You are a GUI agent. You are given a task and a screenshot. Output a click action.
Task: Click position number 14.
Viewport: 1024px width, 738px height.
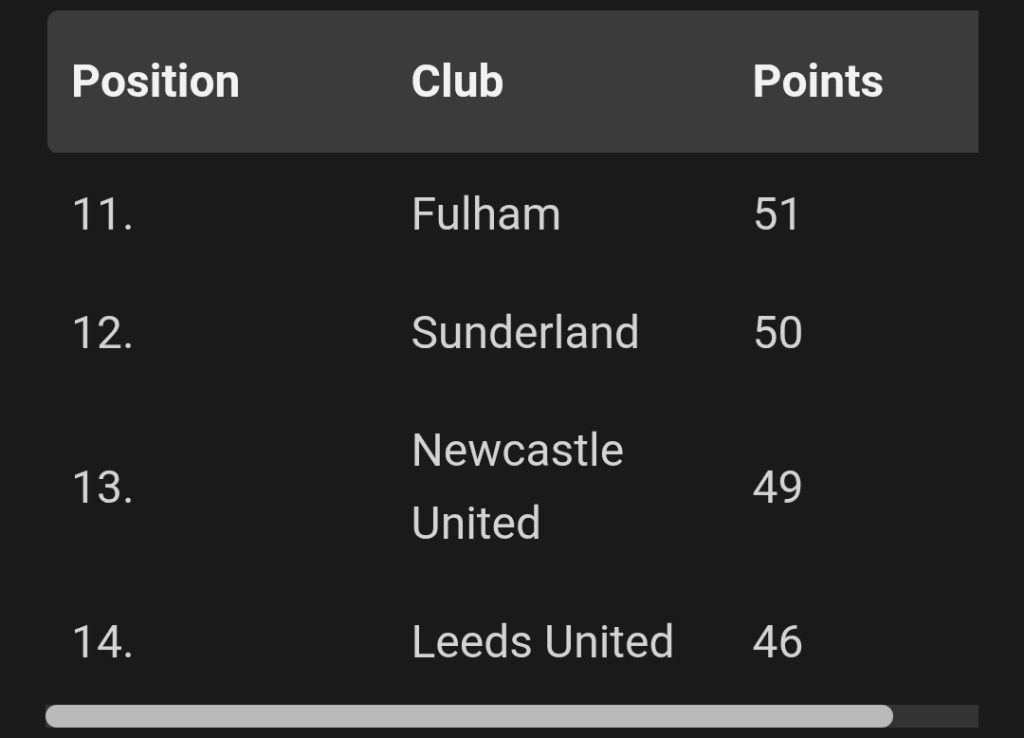coord(103,641)
